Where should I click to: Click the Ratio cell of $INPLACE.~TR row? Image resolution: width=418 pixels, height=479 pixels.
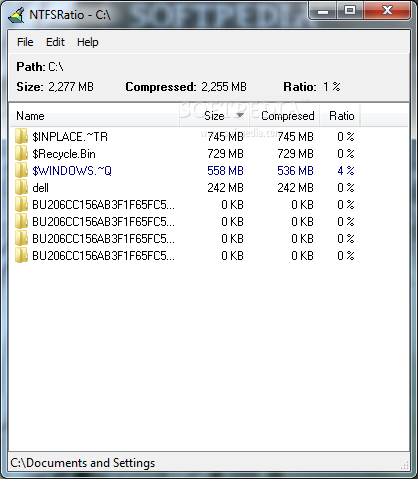[x=346, y=137]
